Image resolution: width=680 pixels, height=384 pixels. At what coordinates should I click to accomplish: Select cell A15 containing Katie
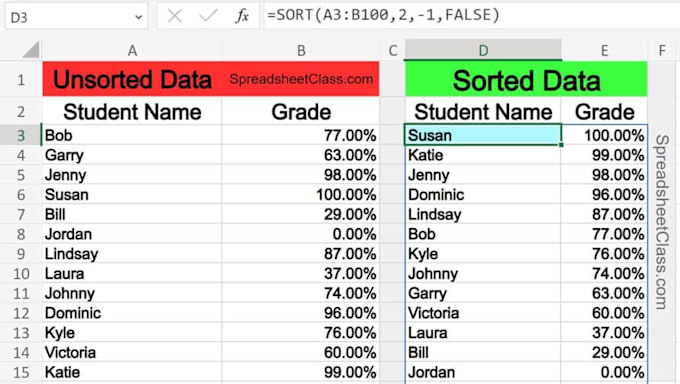coord(132,372)
